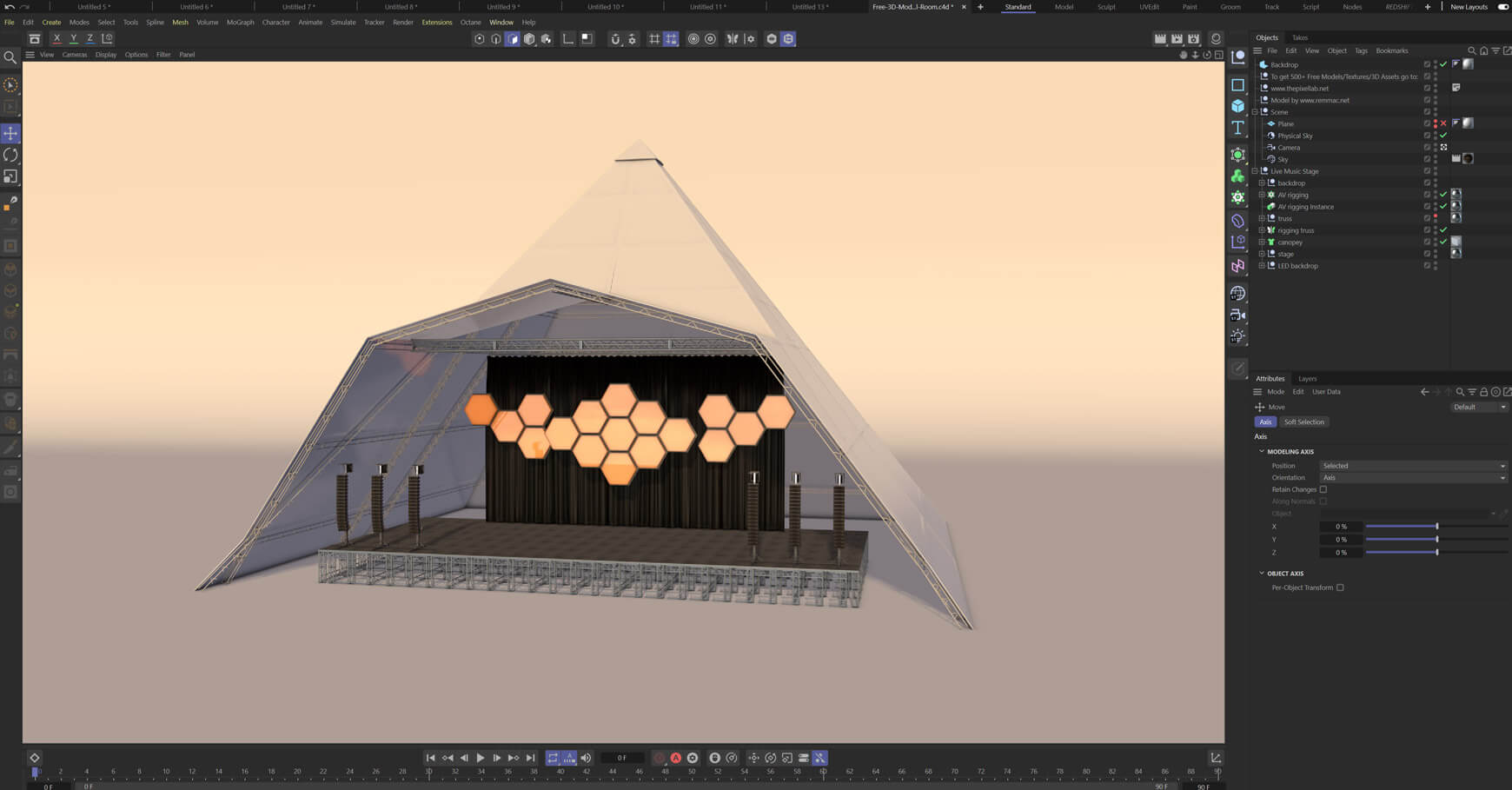Switch to the Sculpt layout tab
Image resolution: width=1512 pixels, height=790 pixels.
tap(1106, 7)
